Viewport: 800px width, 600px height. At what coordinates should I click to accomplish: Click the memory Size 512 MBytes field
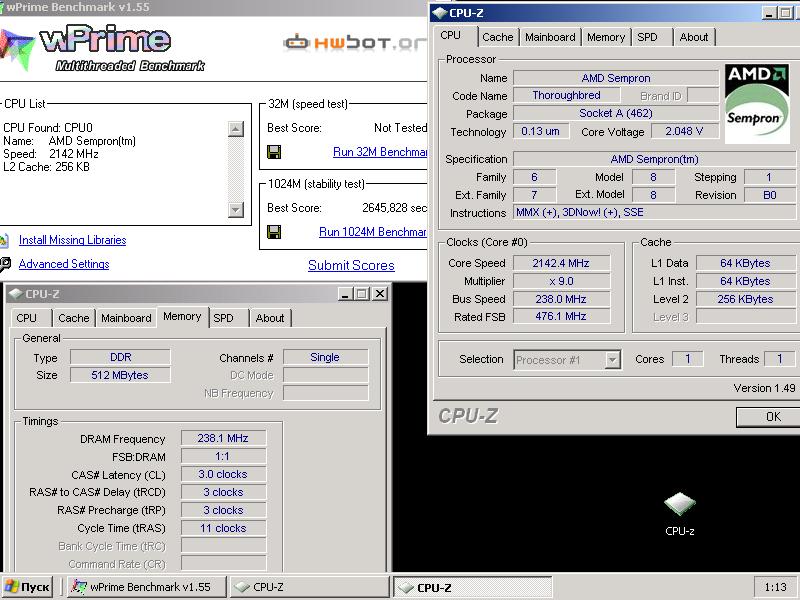120,375
